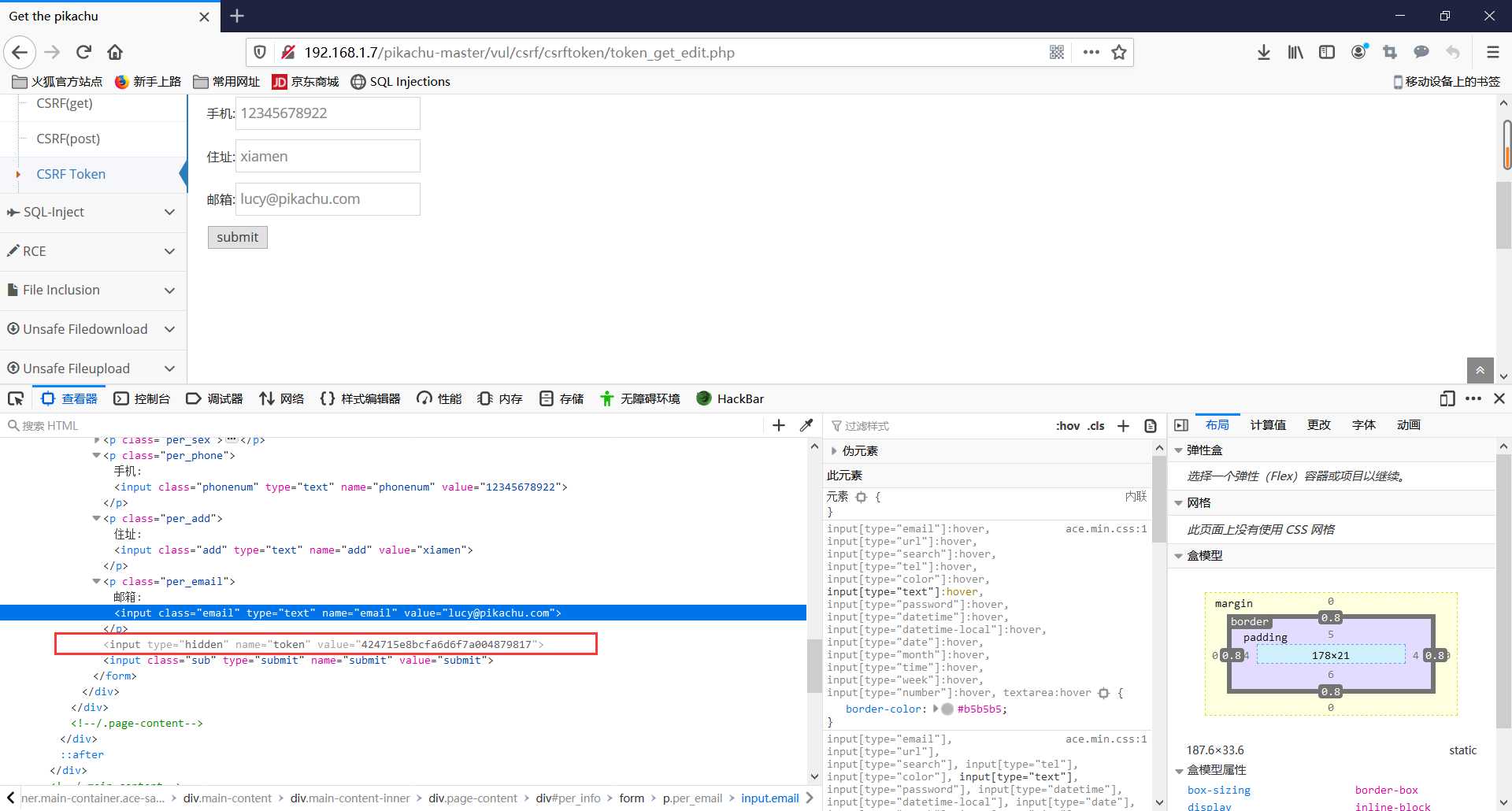Go back to the previous page

(x=20, y=53)
